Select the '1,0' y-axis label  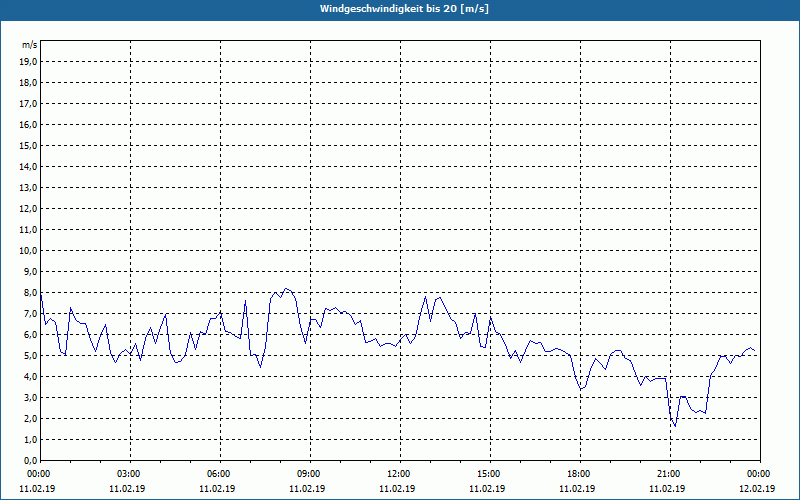click(30, 439)
